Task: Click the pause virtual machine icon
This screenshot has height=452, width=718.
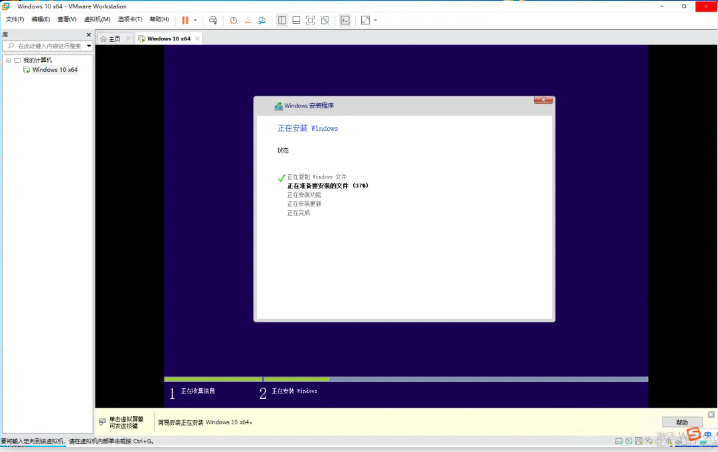Action: [x=185, y=20]
